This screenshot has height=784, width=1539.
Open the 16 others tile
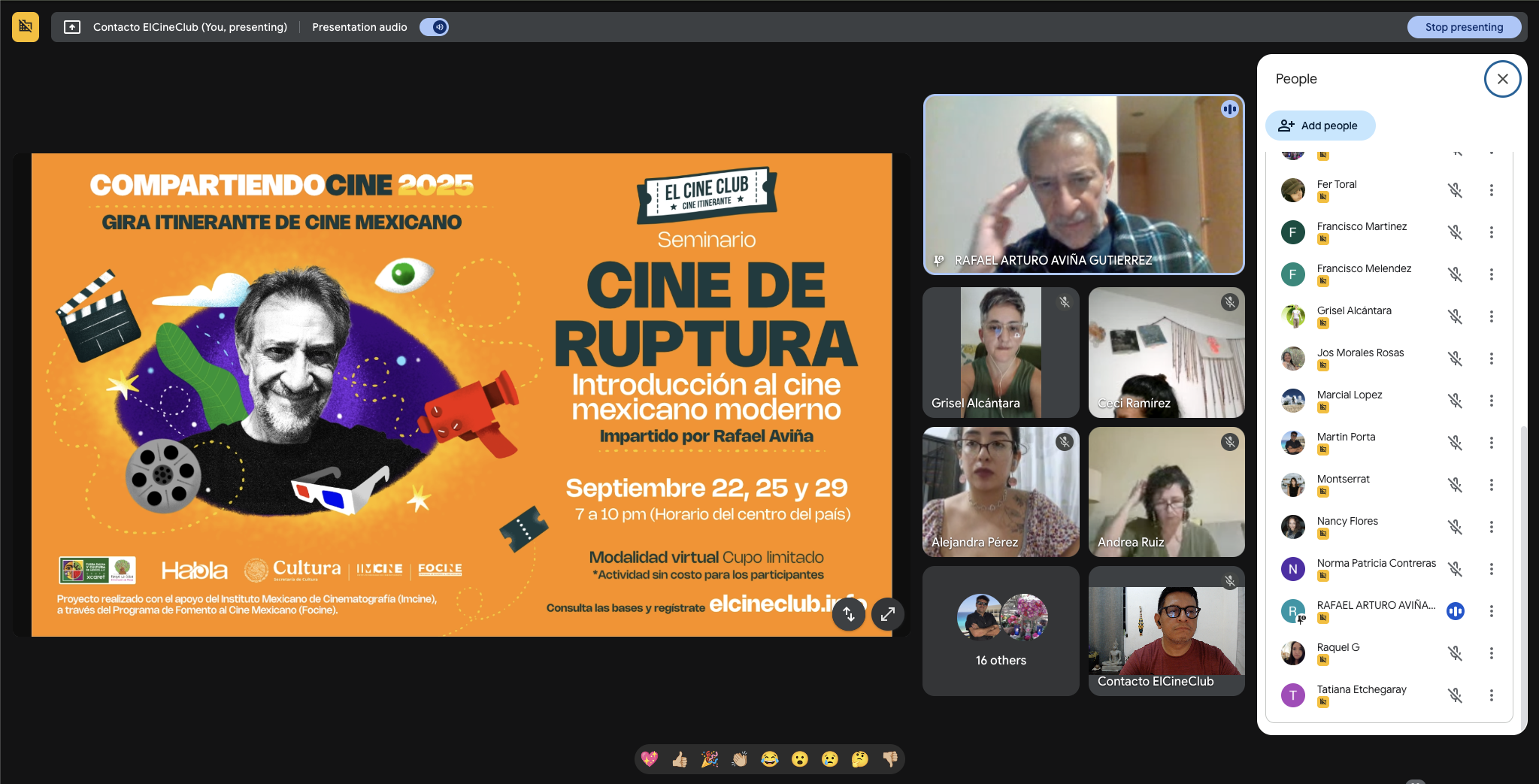pos(1001,631)
